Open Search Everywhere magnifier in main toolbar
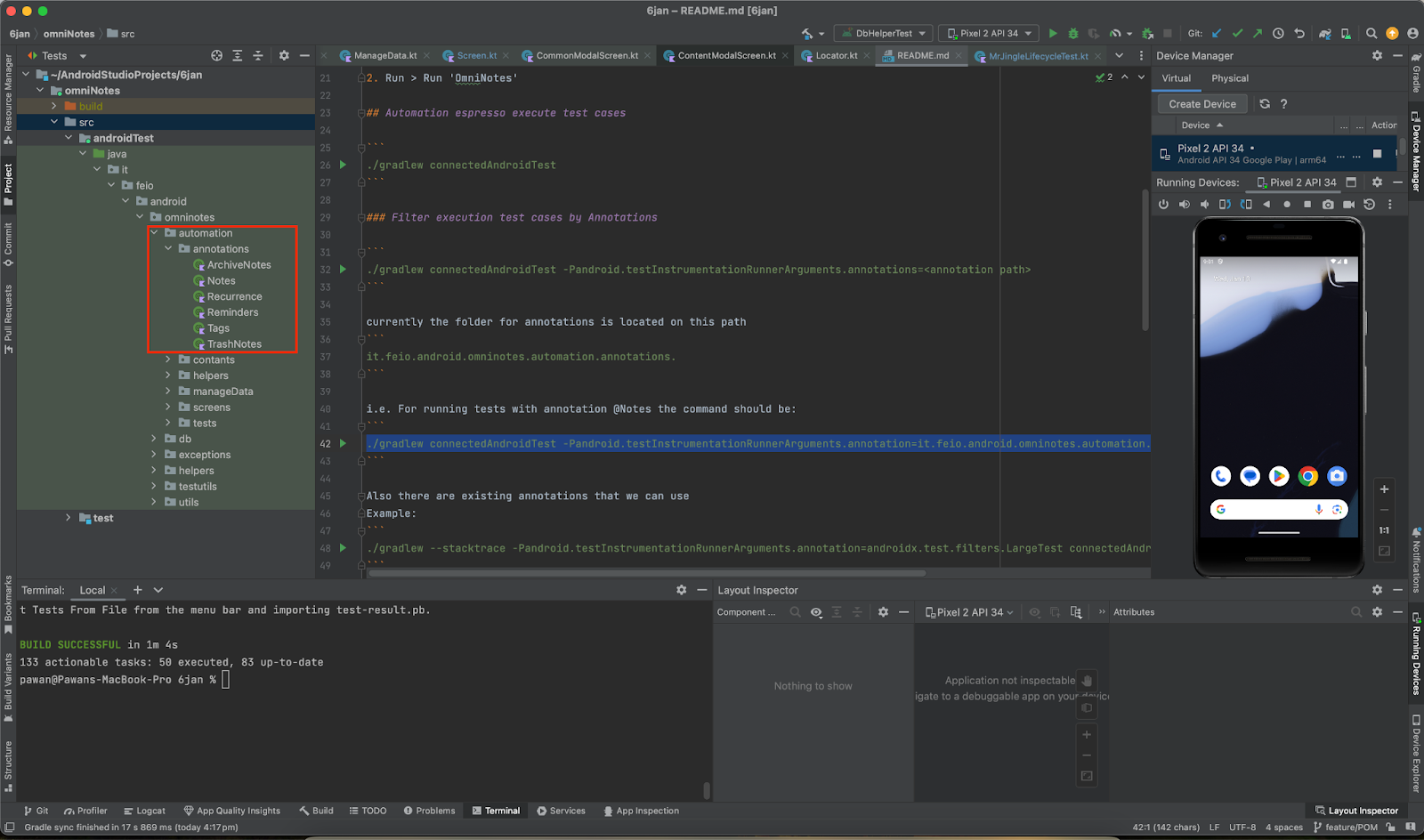The width and height of the screenshot is (1424, 840). 1371,34
